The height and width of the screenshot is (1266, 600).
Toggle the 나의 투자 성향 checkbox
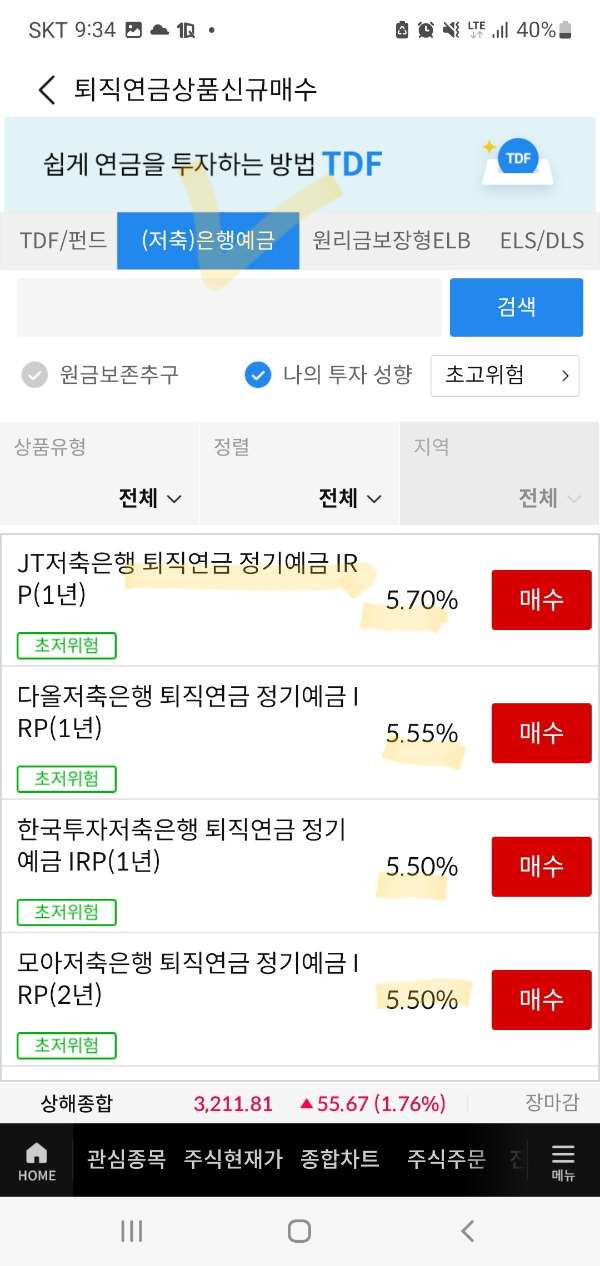(258, 375)
